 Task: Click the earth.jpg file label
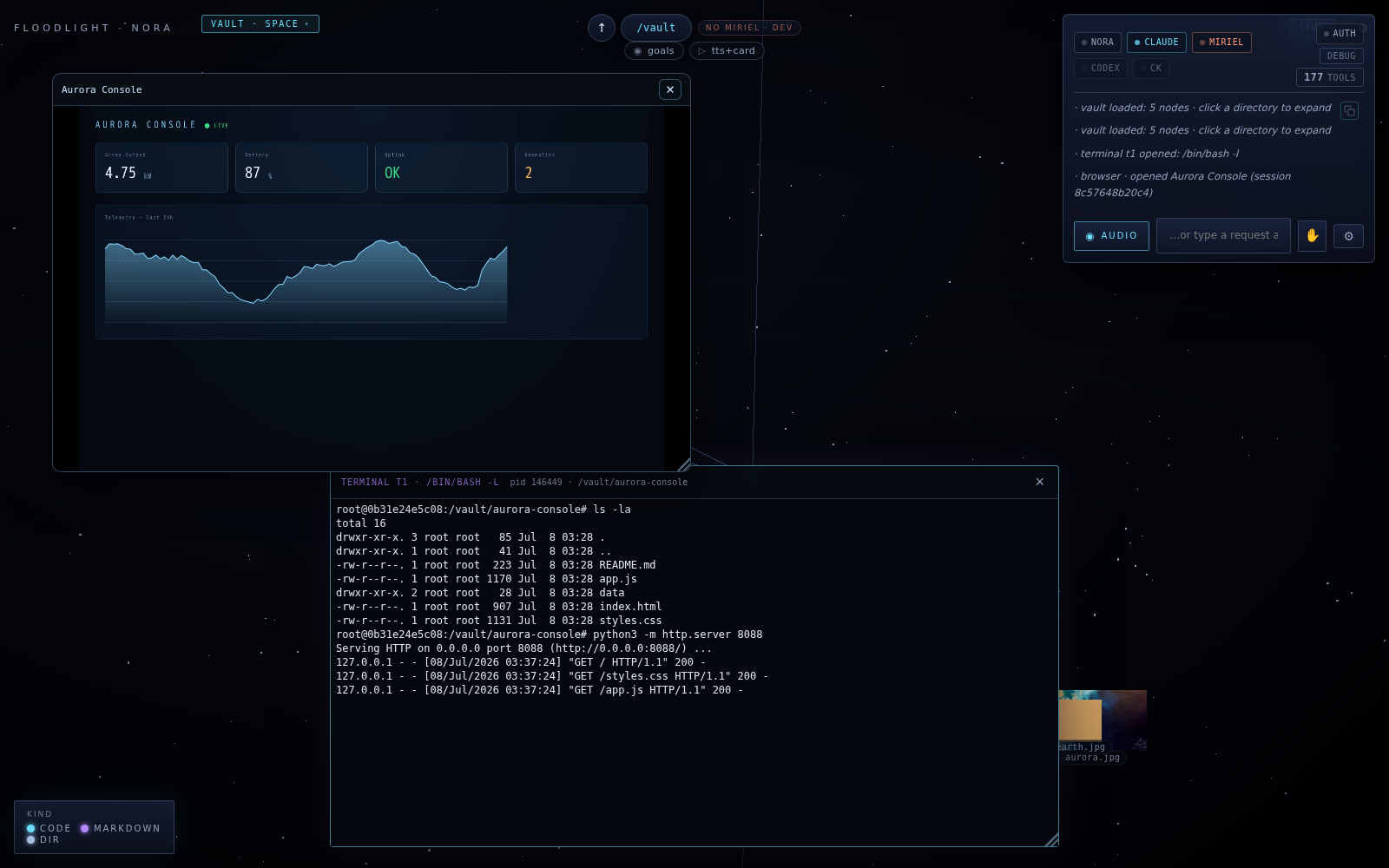1082,747
